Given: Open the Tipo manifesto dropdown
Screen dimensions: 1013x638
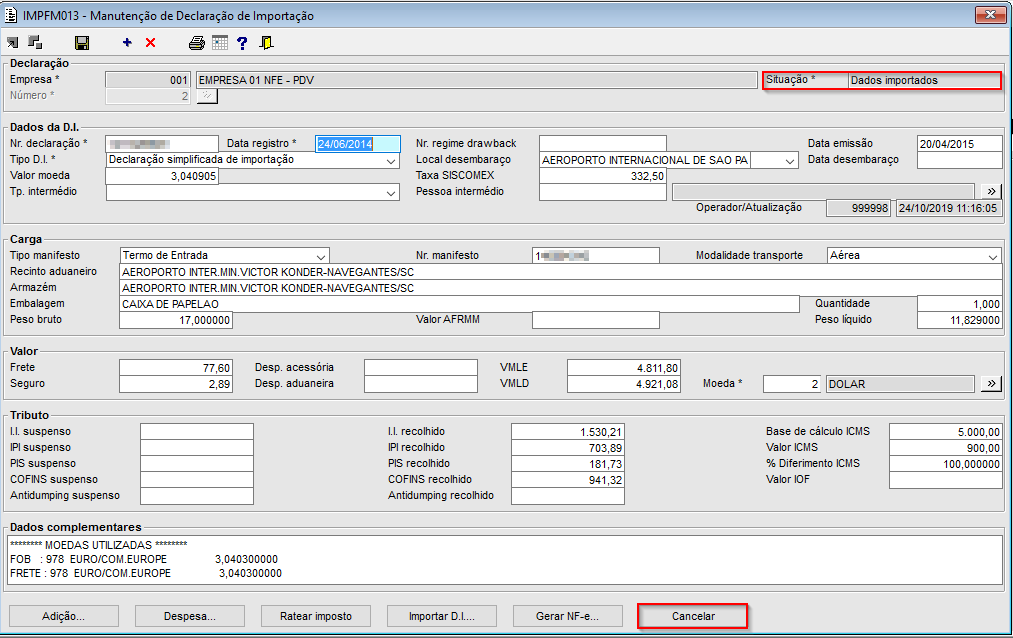Looking at the screenshot, I should click(x=320, y=256).
